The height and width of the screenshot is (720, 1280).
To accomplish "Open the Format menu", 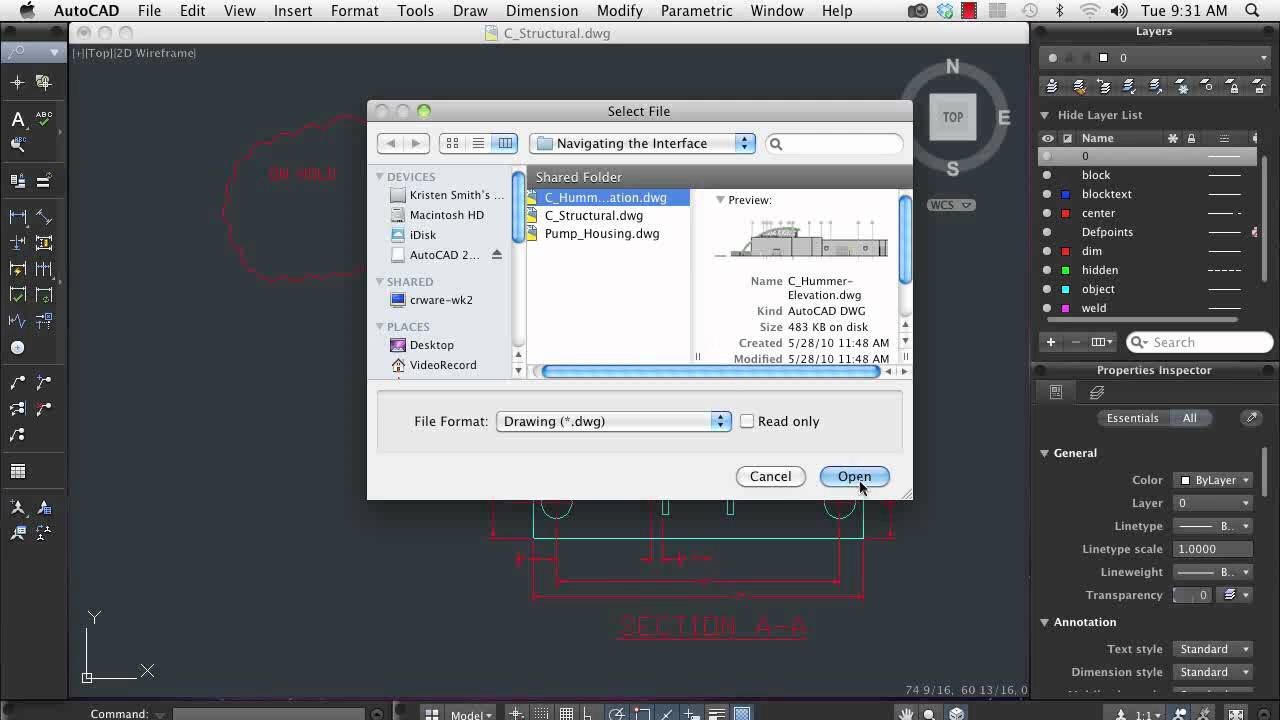I will pyautogui.click(x=355, y=11).
